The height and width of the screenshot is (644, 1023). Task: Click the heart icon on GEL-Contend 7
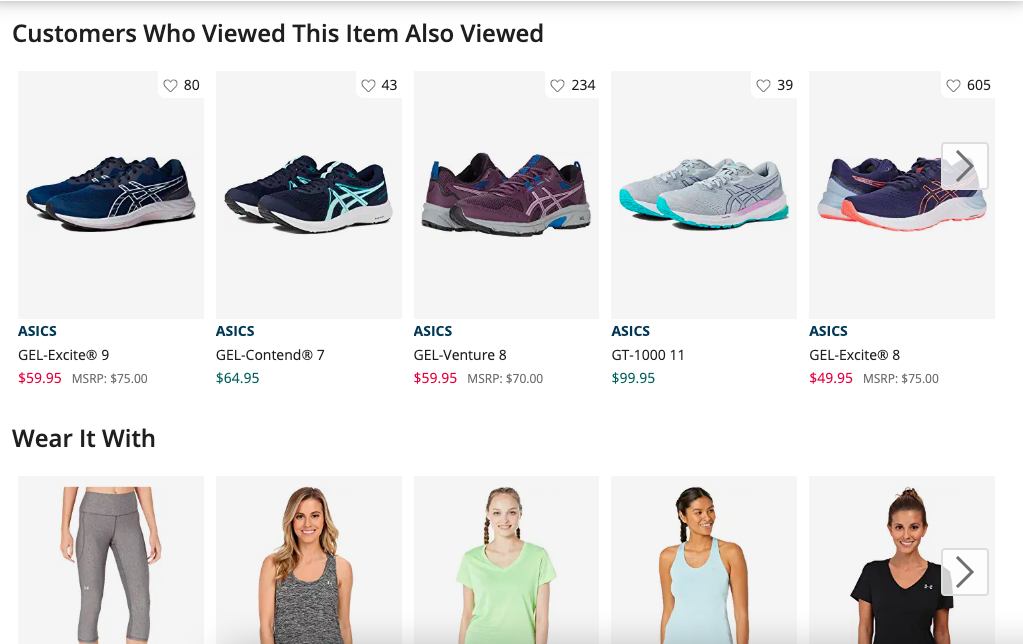point(368,86)
